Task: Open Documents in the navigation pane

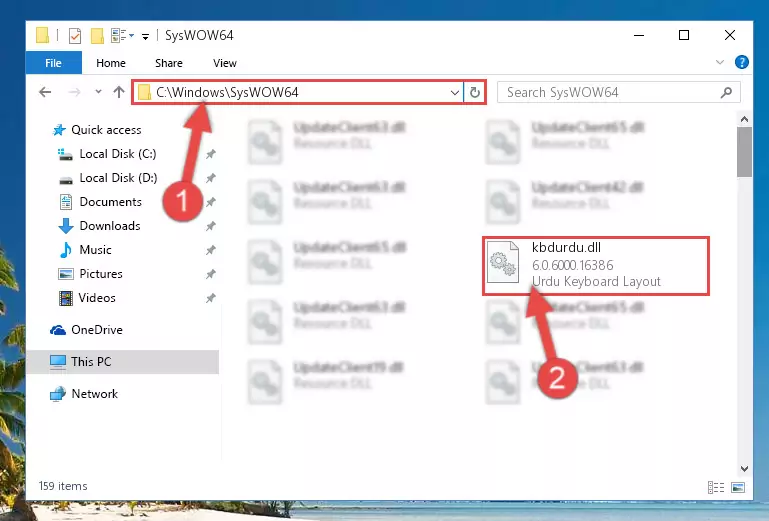Action: tap(110, 202)
